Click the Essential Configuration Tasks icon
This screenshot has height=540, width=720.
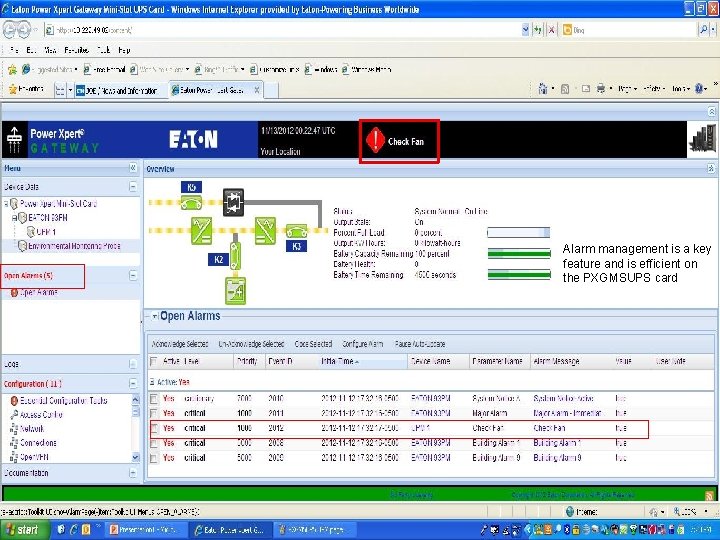(14, 401)
